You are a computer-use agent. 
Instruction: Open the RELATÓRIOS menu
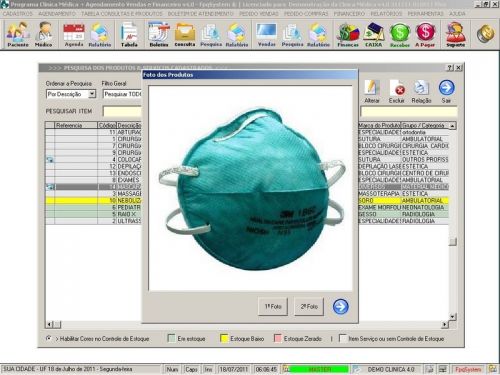click(386, 14)
